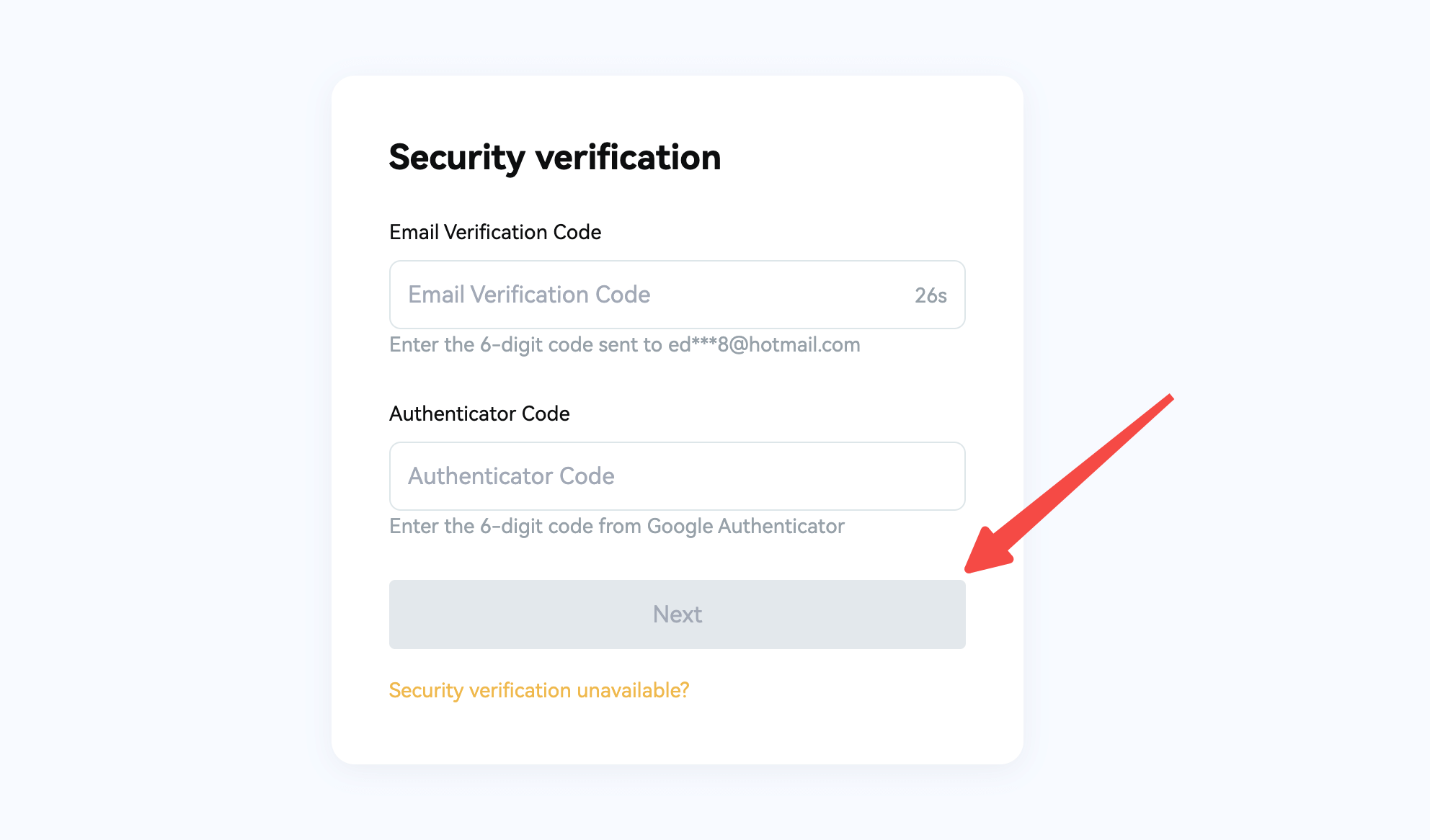Focus the Authenticator Code input box
Screen dimensions: 1430x840
pos(676,476)
